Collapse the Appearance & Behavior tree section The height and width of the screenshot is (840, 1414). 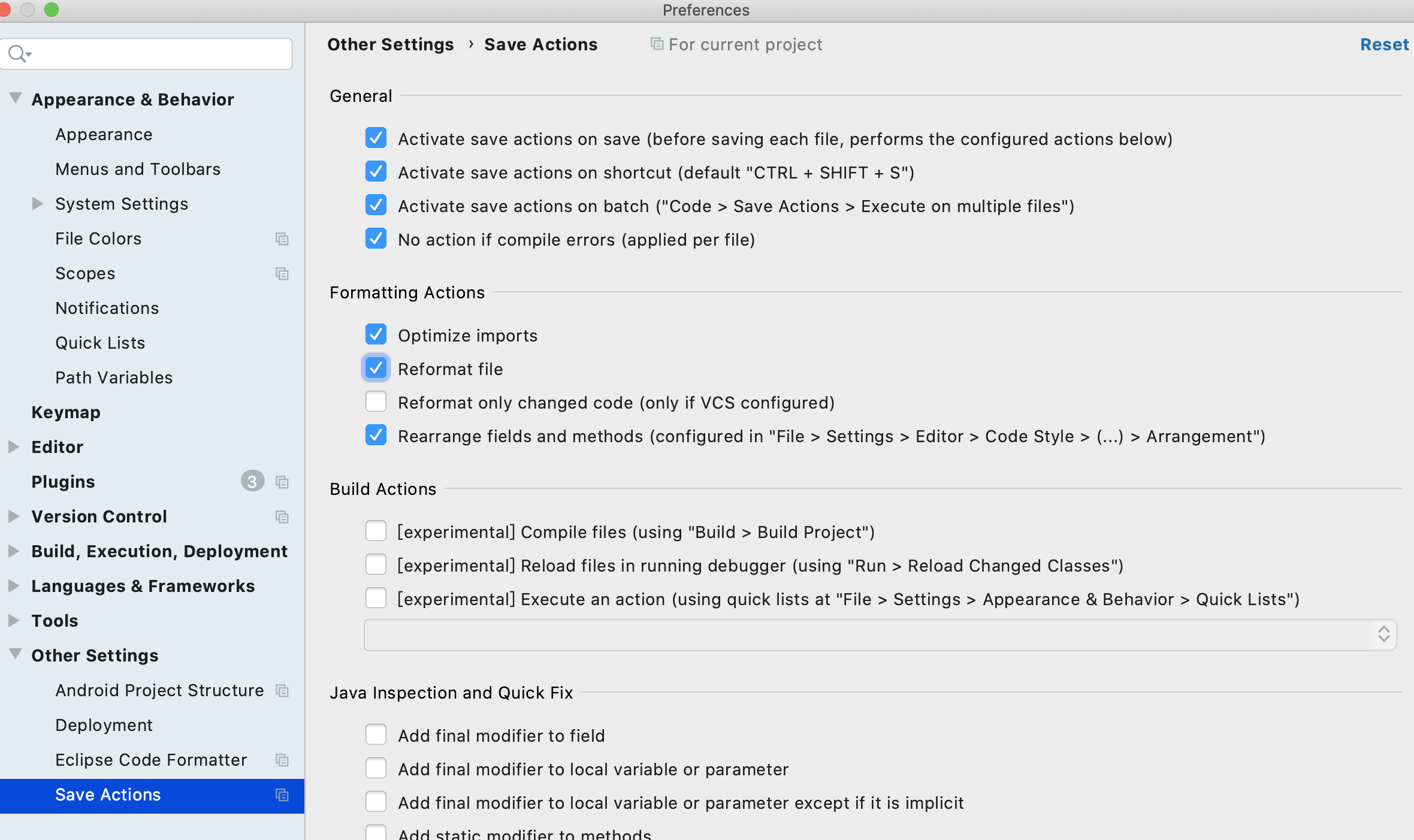click(x=16, y=98)
